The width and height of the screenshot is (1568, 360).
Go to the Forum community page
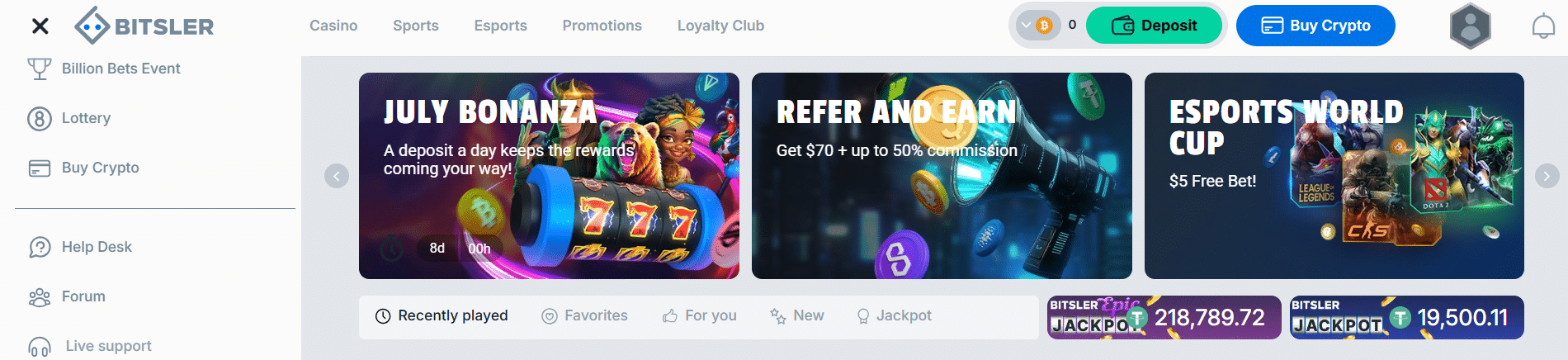click(x=67, y=296)
